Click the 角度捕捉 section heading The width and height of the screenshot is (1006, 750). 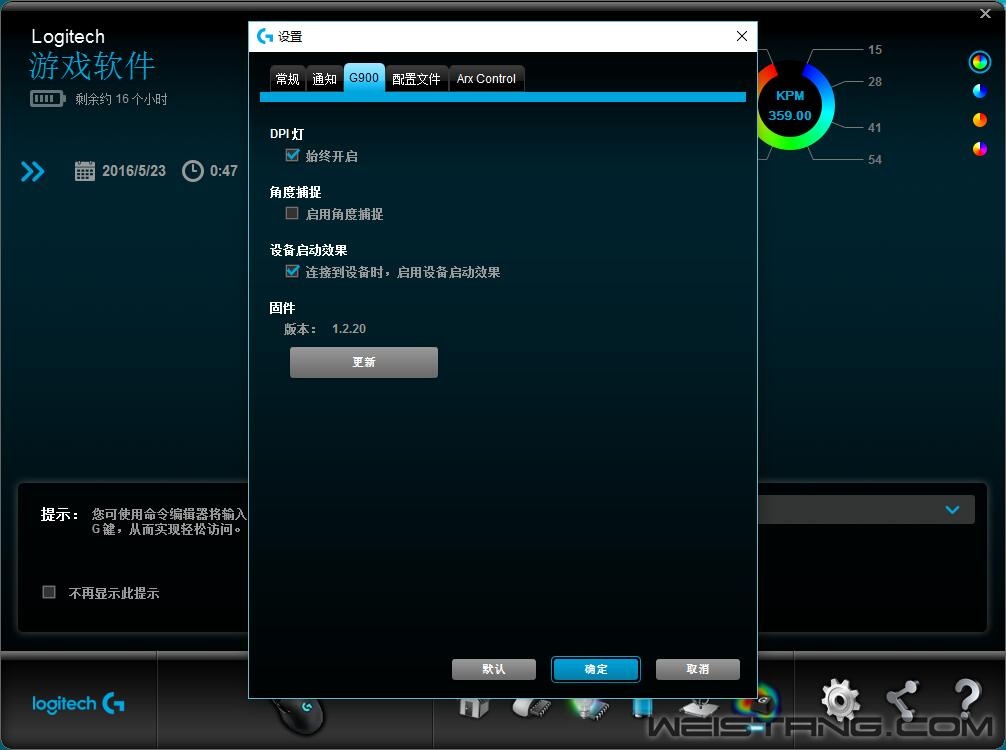pyautogui.click(x=296, y=192)
